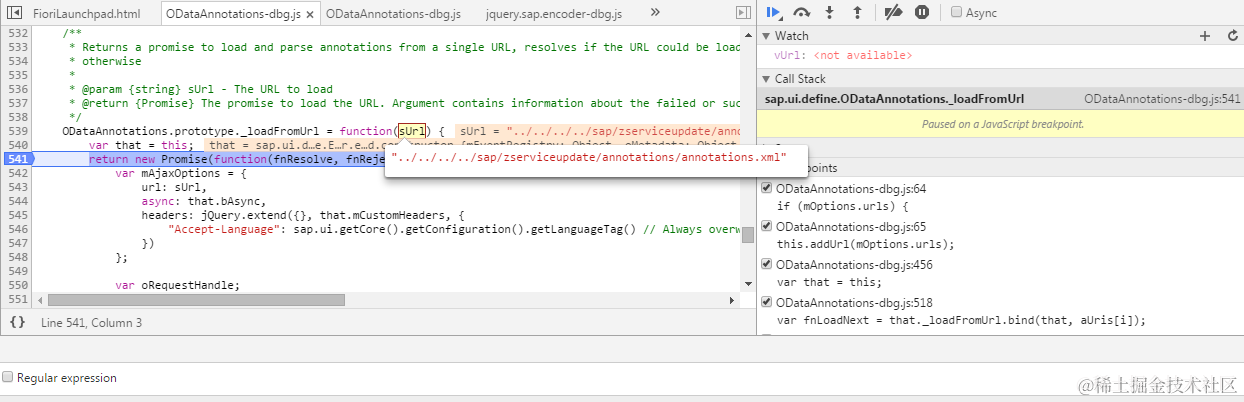Click the 'Line 541, Column 3' status text

tap(92, 323)
